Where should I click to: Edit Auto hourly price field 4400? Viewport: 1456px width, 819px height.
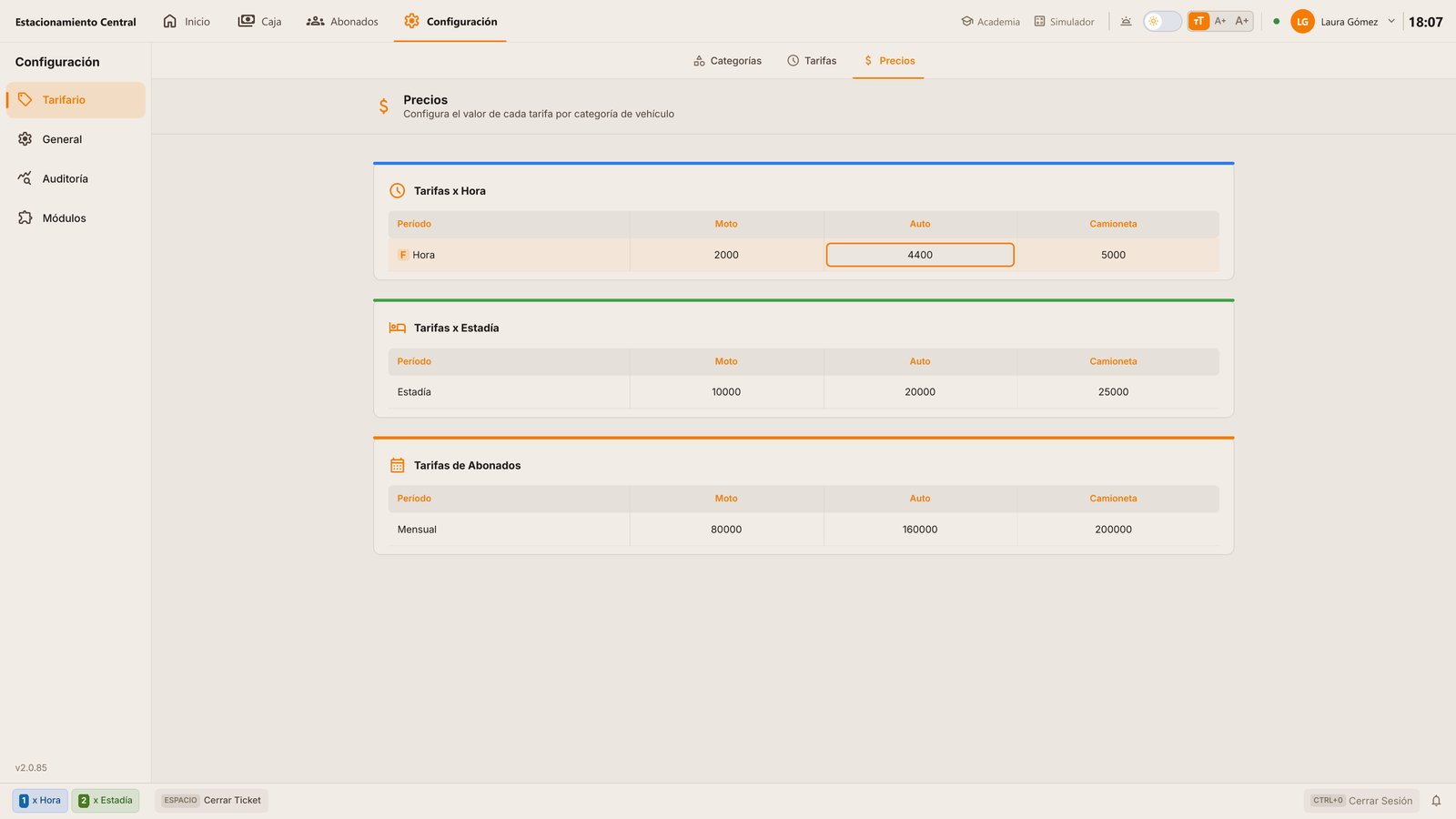(920, 255)
